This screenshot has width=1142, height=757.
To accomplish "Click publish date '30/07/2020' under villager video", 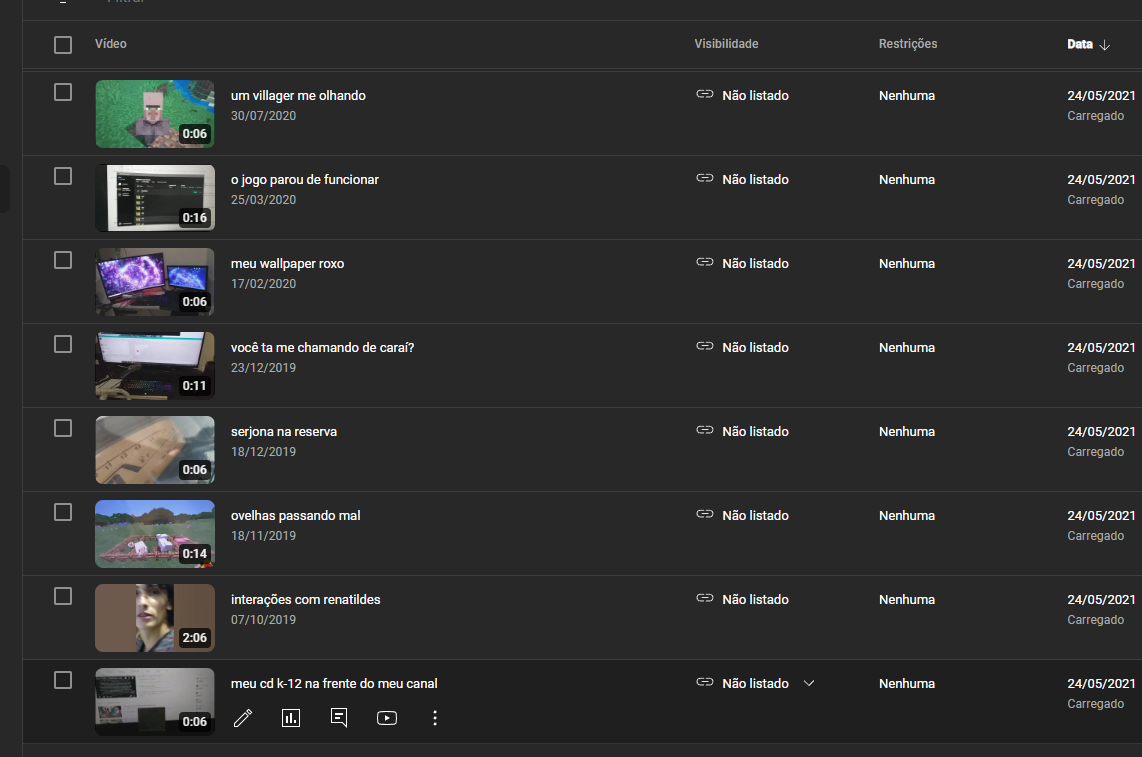I will (x=264, y=116).
